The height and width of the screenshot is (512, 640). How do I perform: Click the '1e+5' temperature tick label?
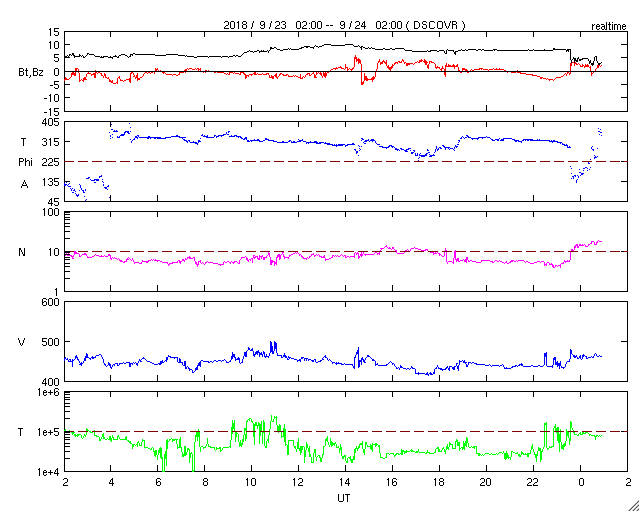click(x=49, y=432)
